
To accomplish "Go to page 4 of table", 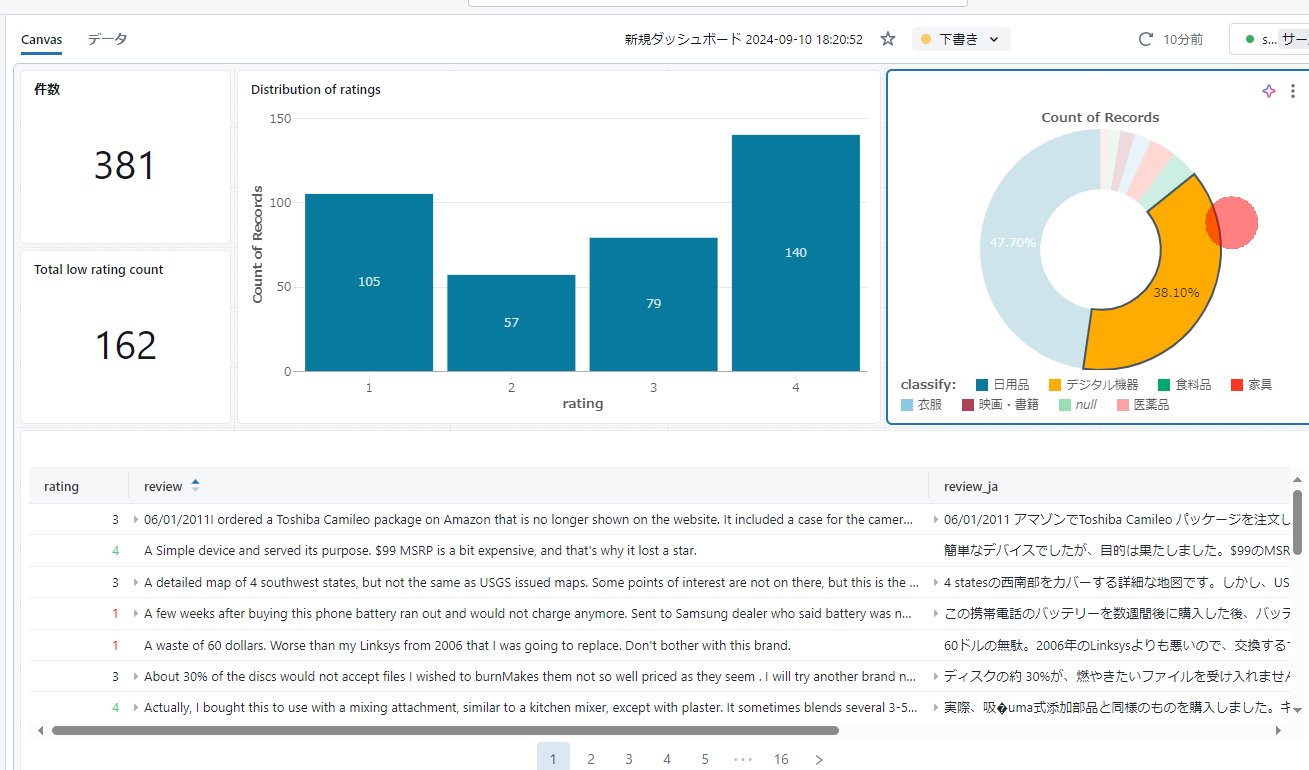I will pos(667,759).
